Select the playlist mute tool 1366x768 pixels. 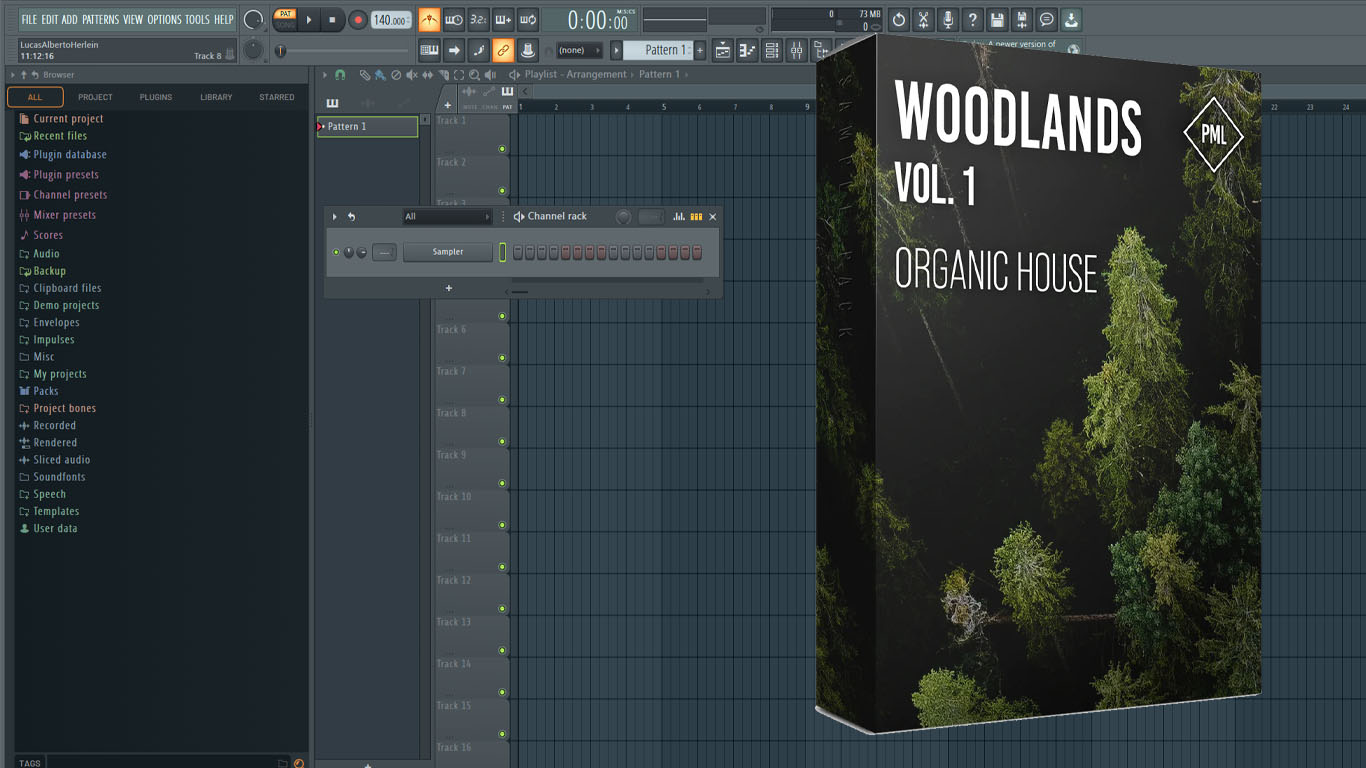click(412, 75)
